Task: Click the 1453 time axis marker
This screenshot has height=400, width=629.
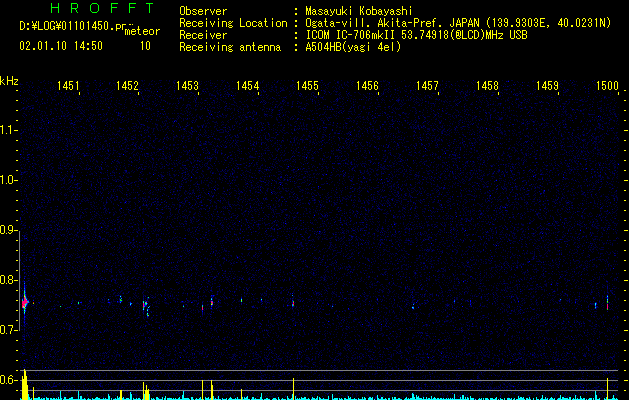Action: pos(187,86)
